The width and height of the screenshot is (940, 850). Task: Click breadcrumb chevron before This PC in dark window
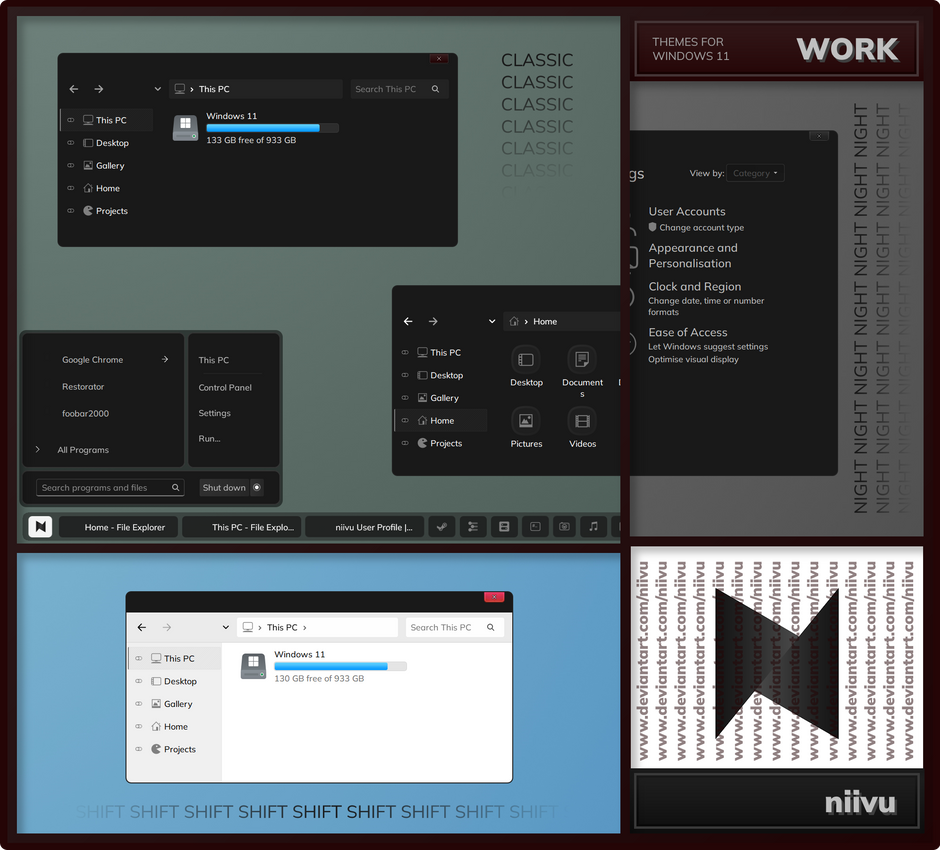tap(192, 89)
